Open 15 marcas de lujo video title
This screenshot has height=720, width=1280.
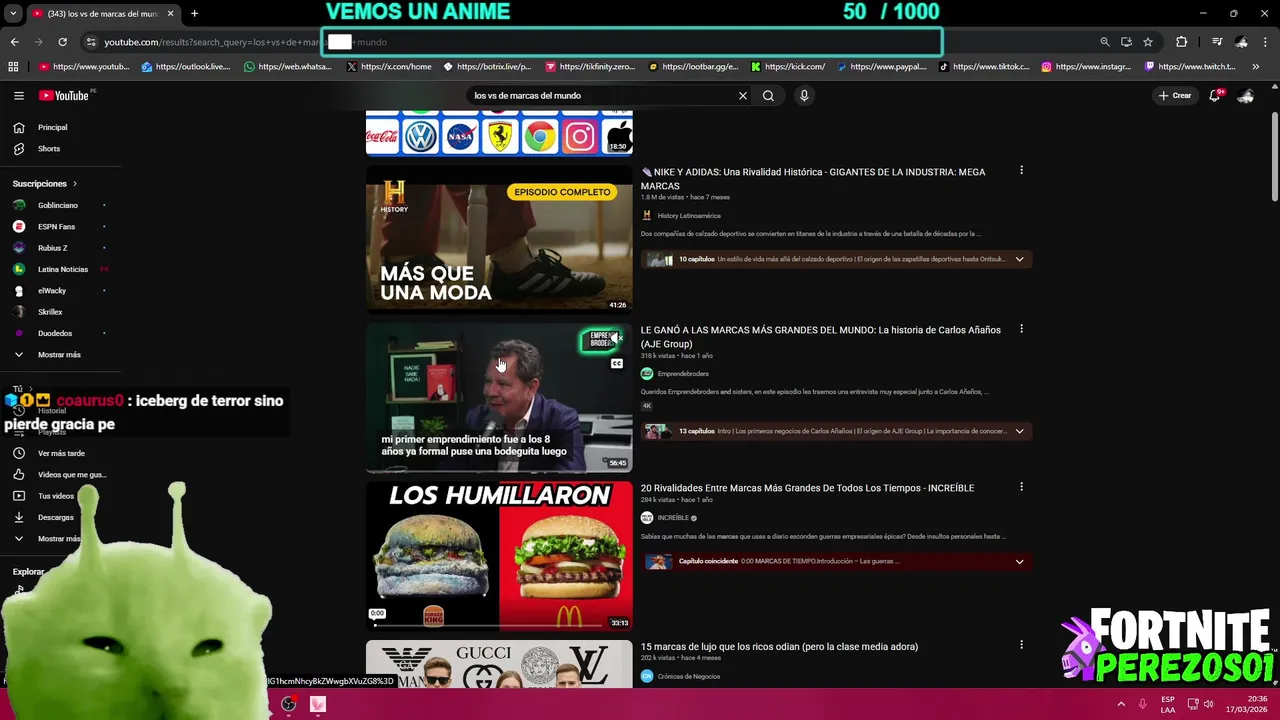(779, 647)
